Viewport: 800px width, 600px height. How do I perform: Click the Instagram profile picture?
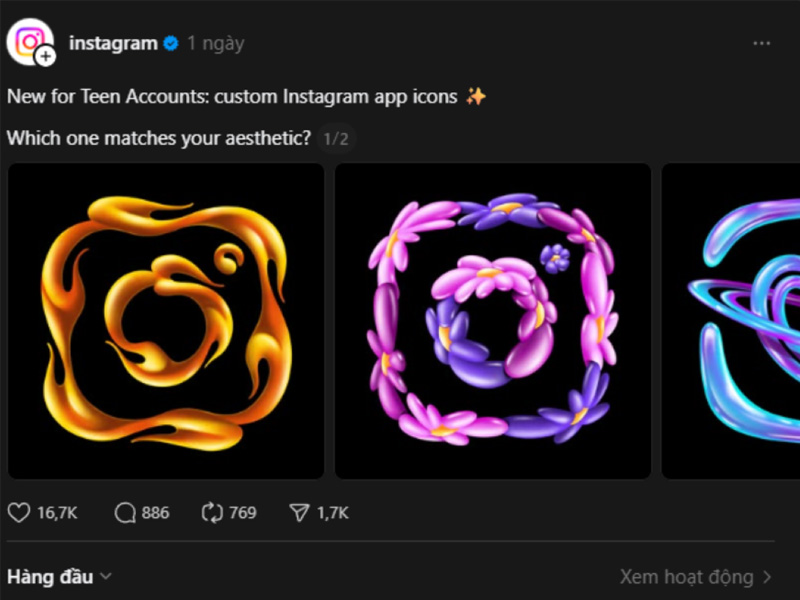point(31,42)
